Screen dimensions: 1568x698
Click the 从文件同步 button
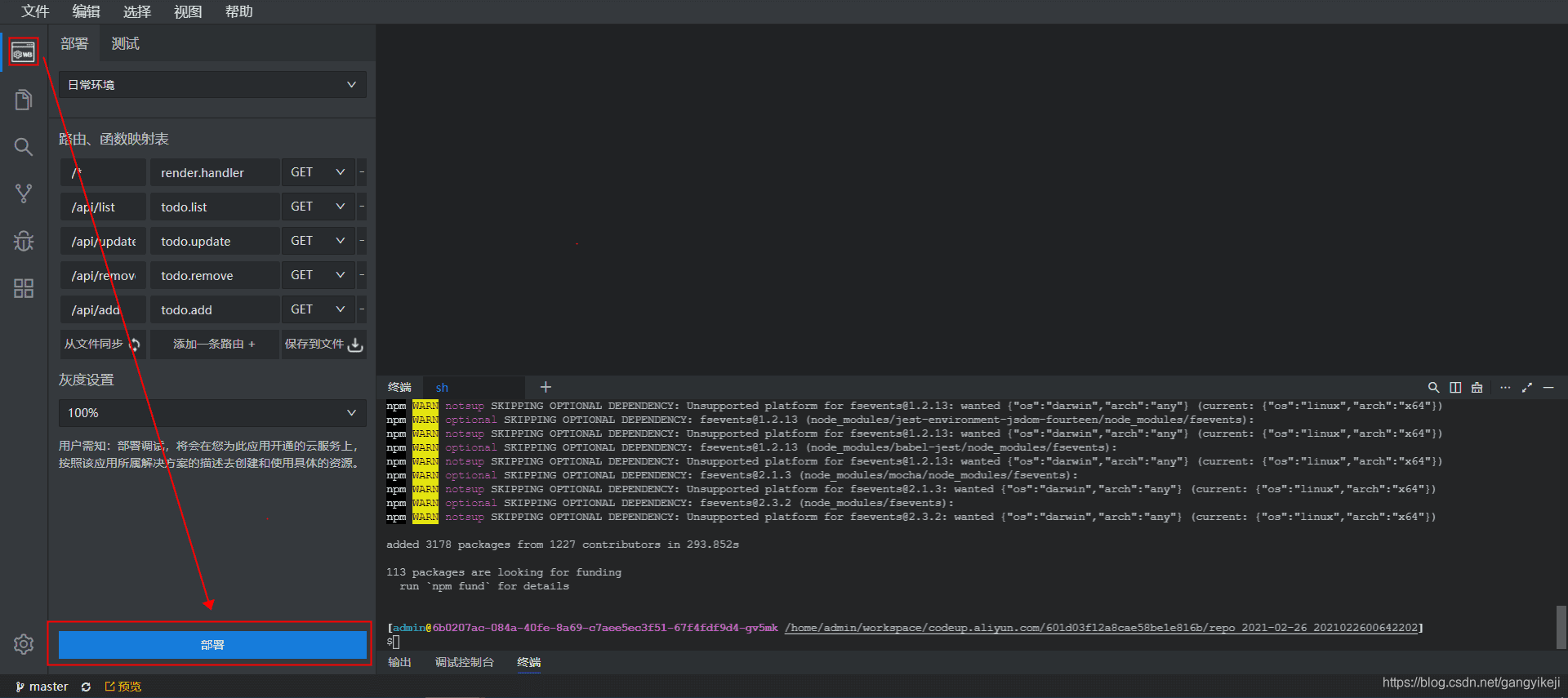click(103, 344)
